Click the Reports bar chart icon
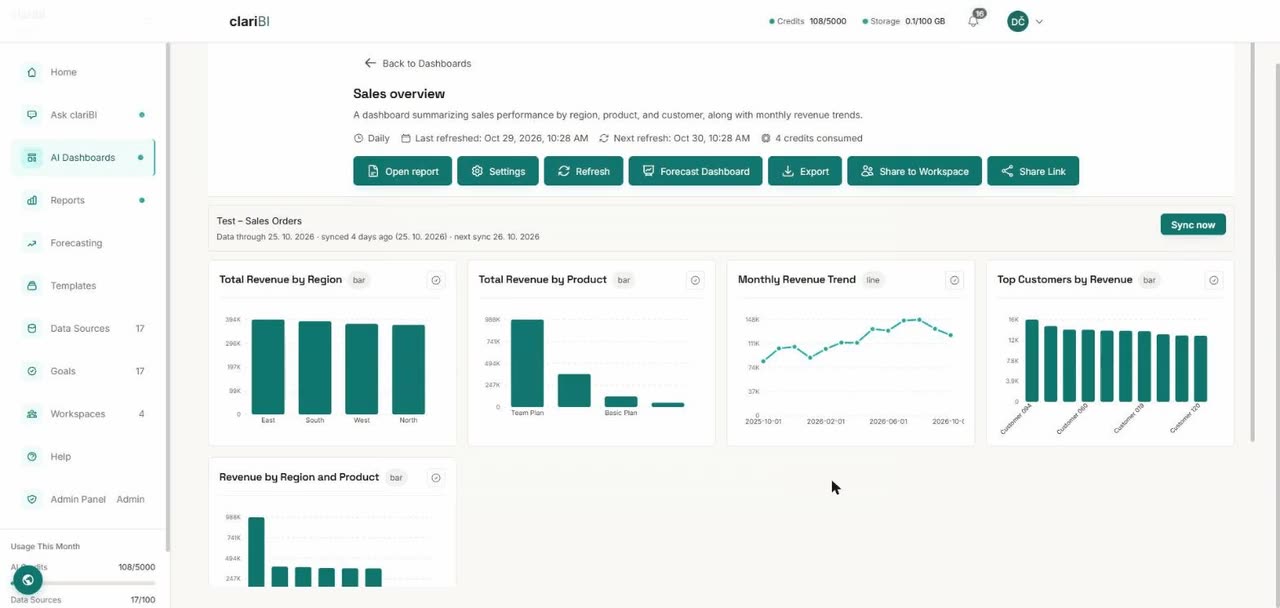The width and height of the screenshot is (1280, 608). [x=31, y=200]
